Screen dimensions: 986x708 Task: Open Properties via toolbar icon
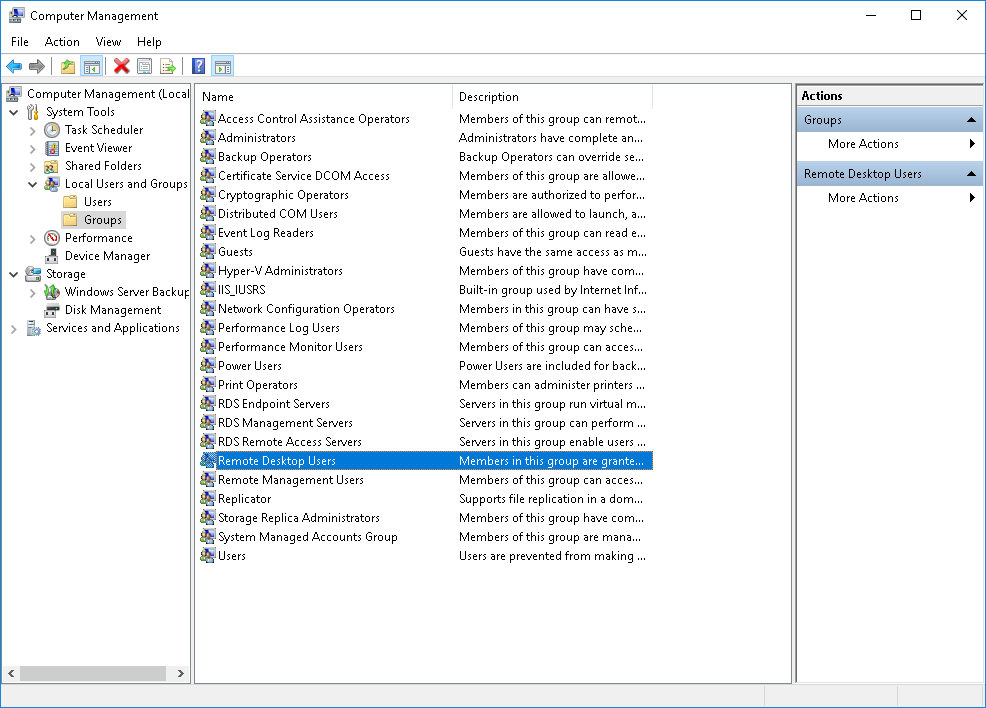tap(145, 66)
